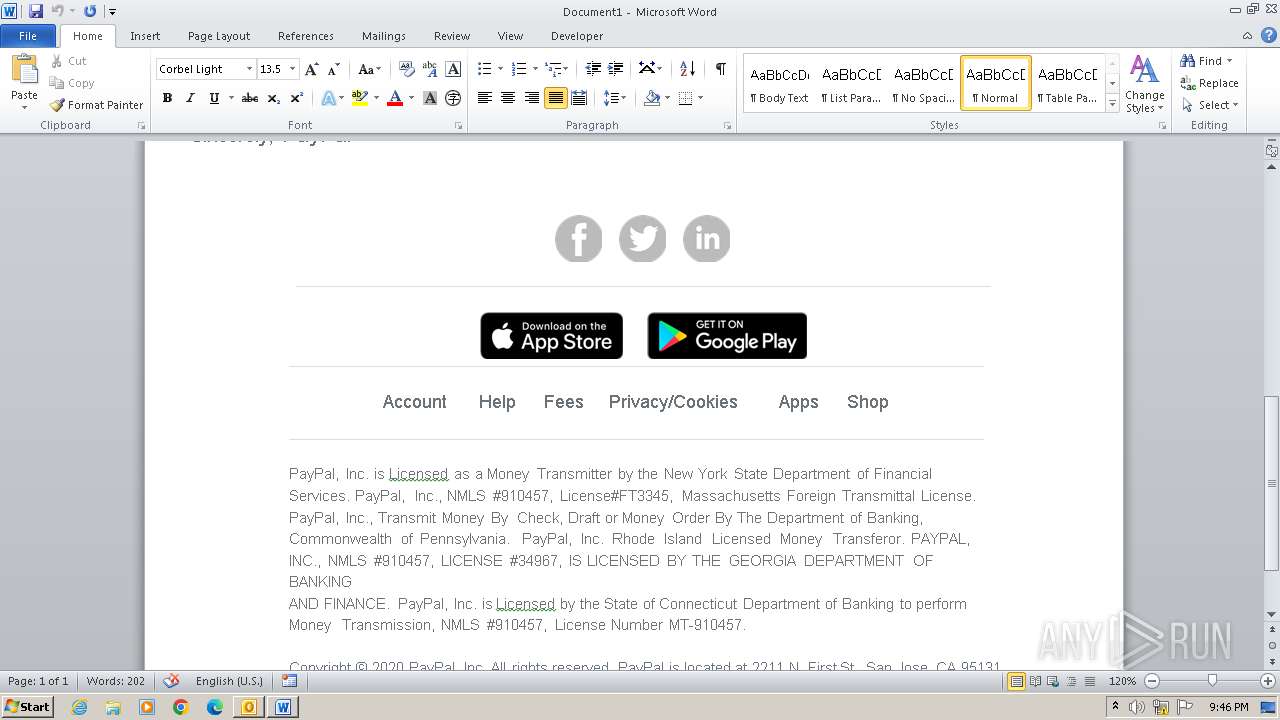The width and height of the screenshot is (1280, 720).
Task: Expand the Styles gallery
Action: pos(1113,103)
